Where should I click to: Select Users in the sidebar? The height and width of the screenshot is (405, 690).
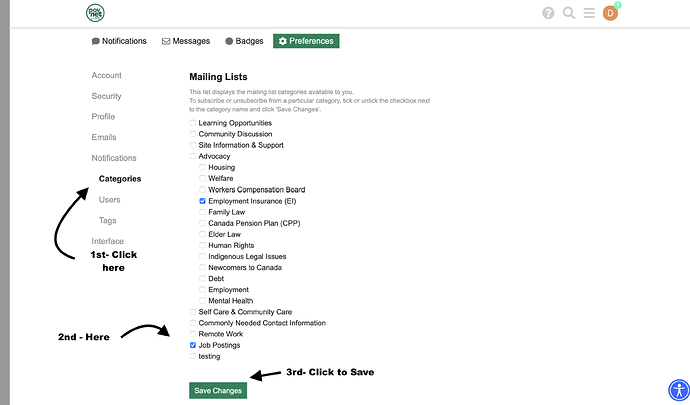pyautogui.click(x=110, y=200)
